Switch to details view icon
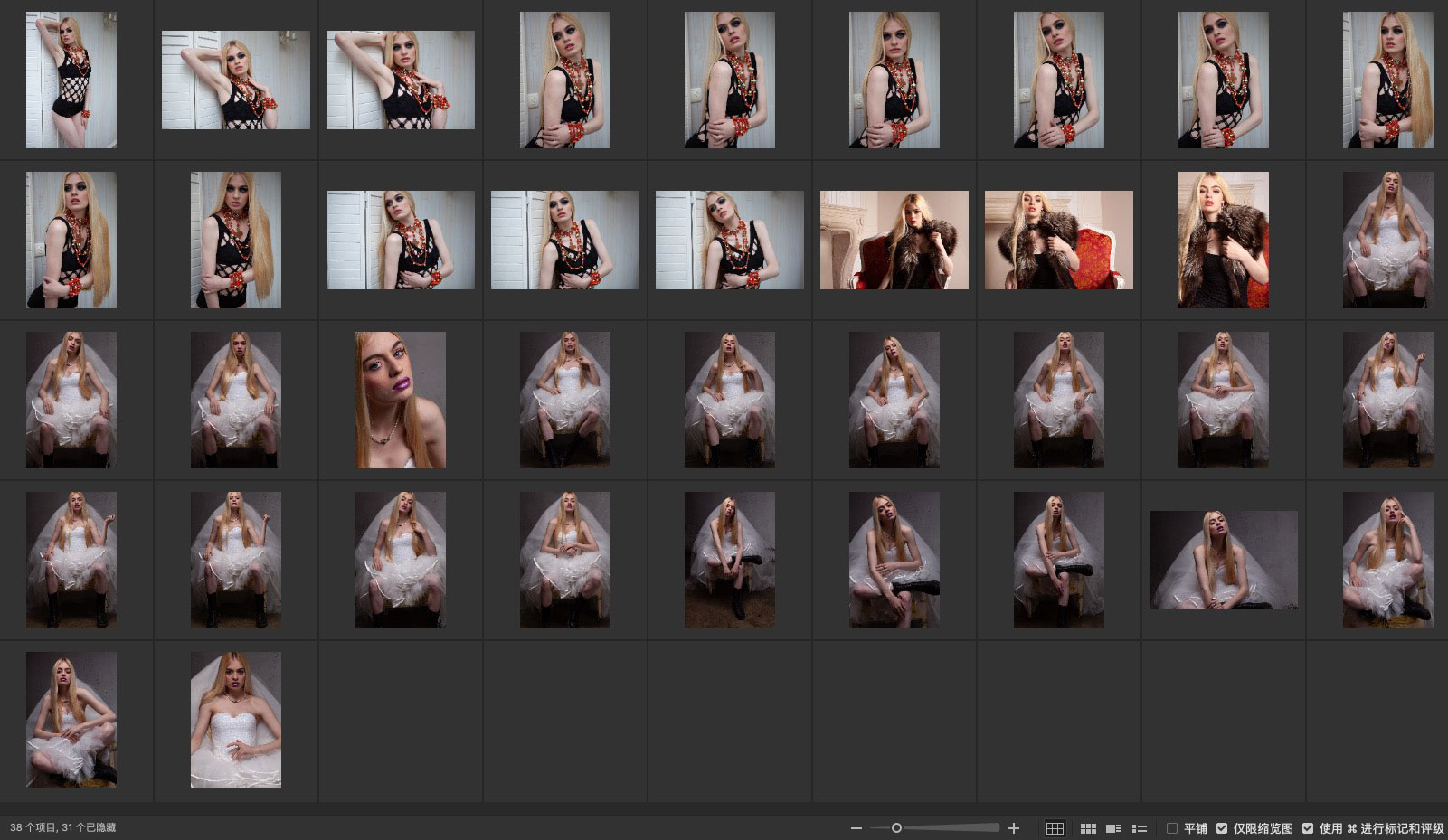 coord(1114,828)
